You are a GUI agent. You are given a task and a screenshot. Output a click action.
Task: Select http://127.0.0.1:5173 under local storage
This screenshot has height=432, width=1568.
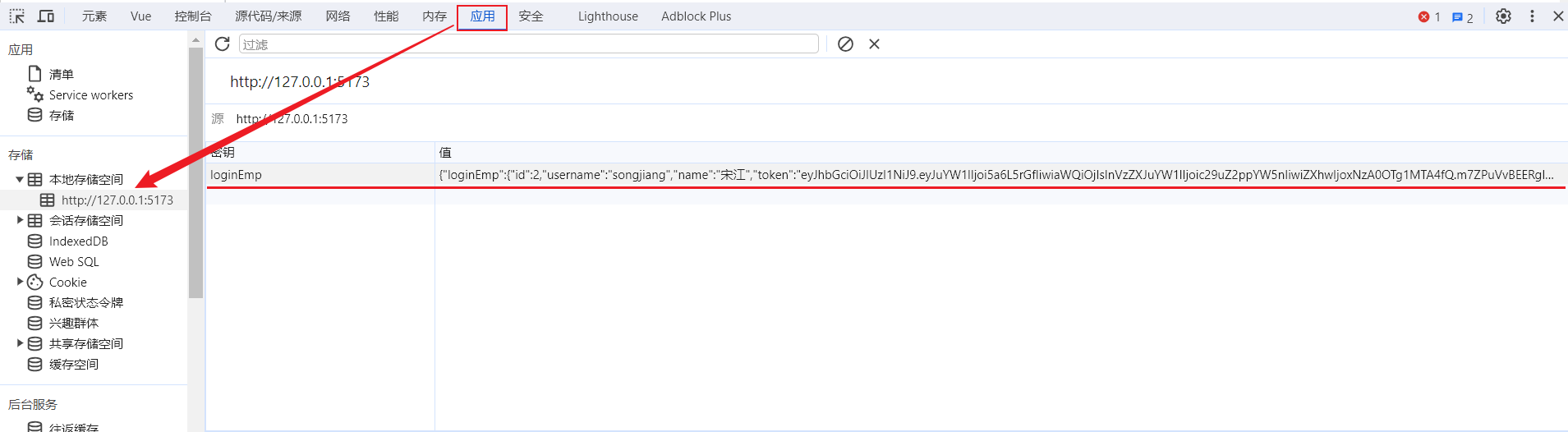pos(117,200)
